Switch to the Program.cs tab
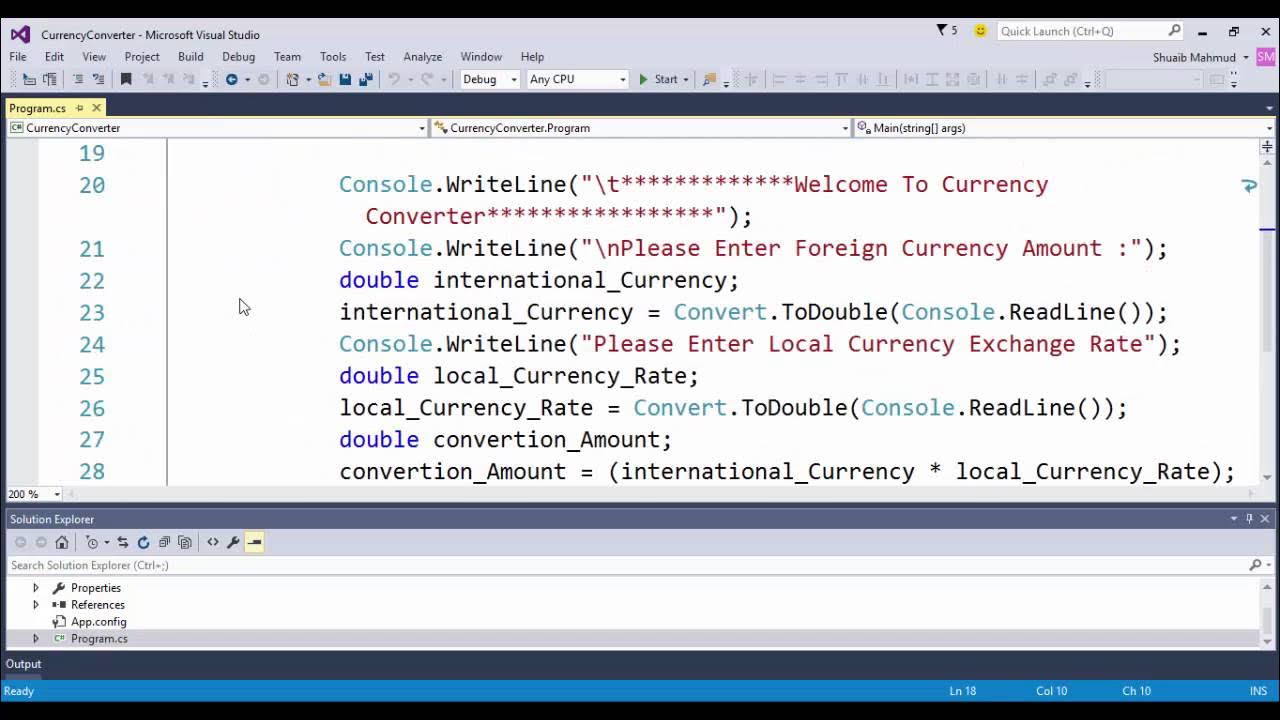 pos(37,107)
